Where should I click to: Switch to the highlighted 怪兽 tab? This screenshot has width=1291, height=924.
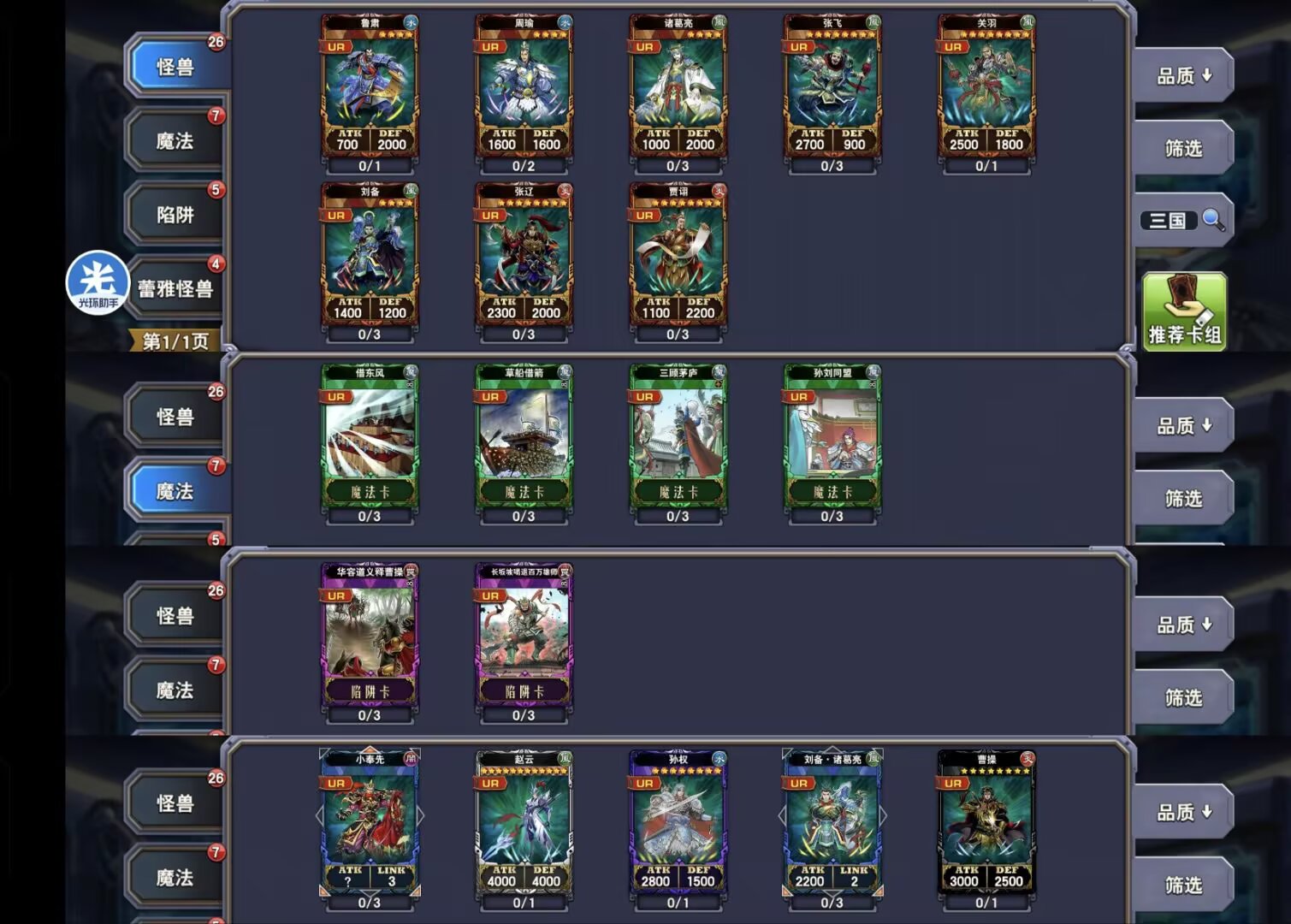coord(175,66)
